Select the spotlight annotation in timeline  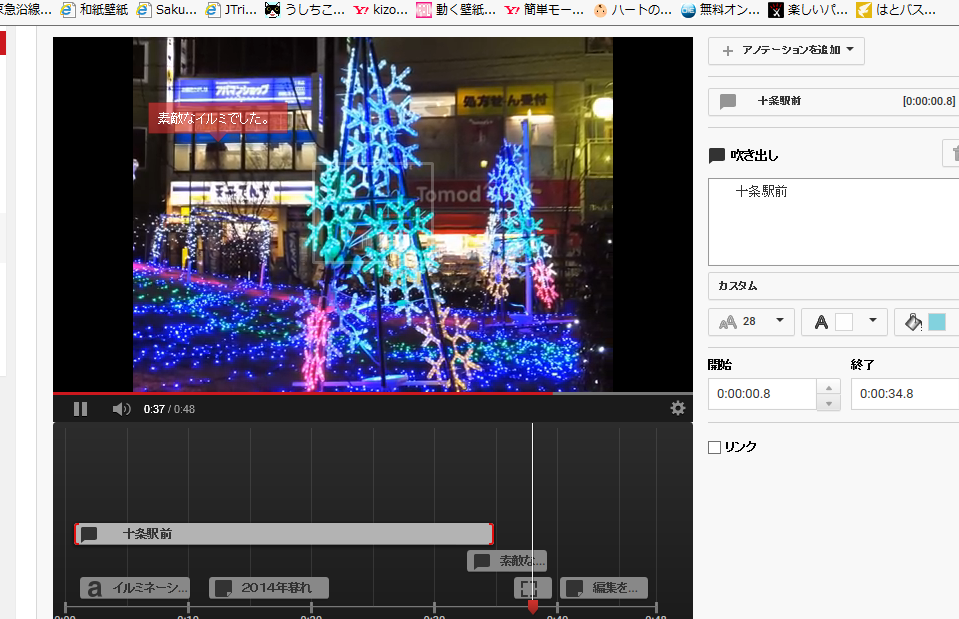pyautogui.click(x=533, y=588)
